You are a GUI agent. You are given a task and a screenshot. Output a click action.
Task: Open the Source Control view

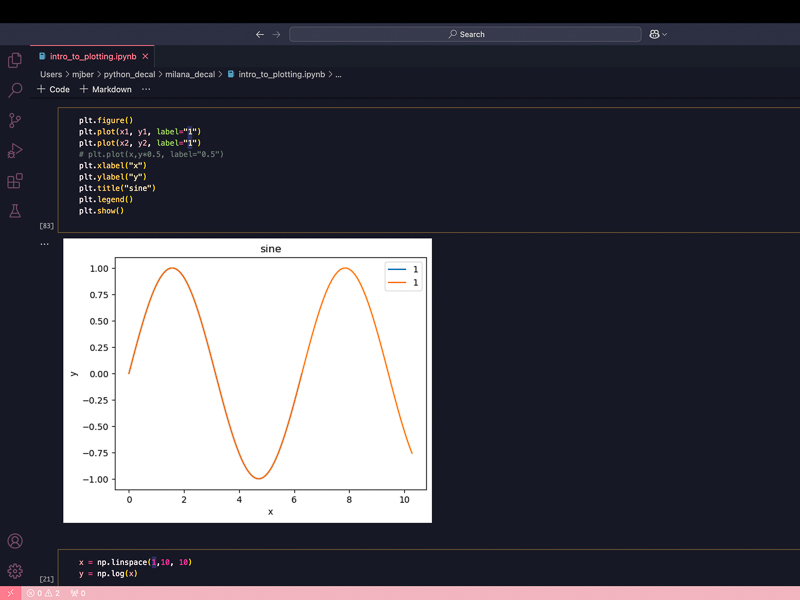15,121
